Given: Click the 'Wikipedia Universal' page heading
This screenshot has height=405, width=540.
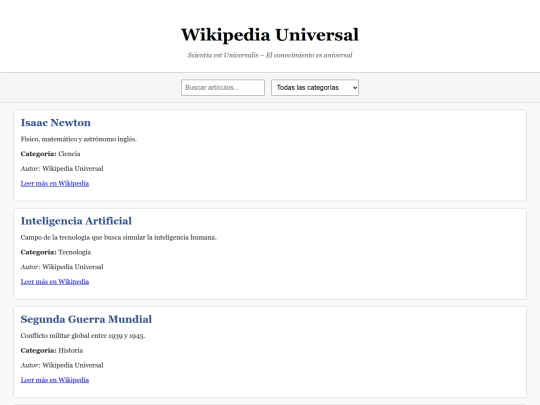Looking at the screenshot, I should tap(270, 35).
